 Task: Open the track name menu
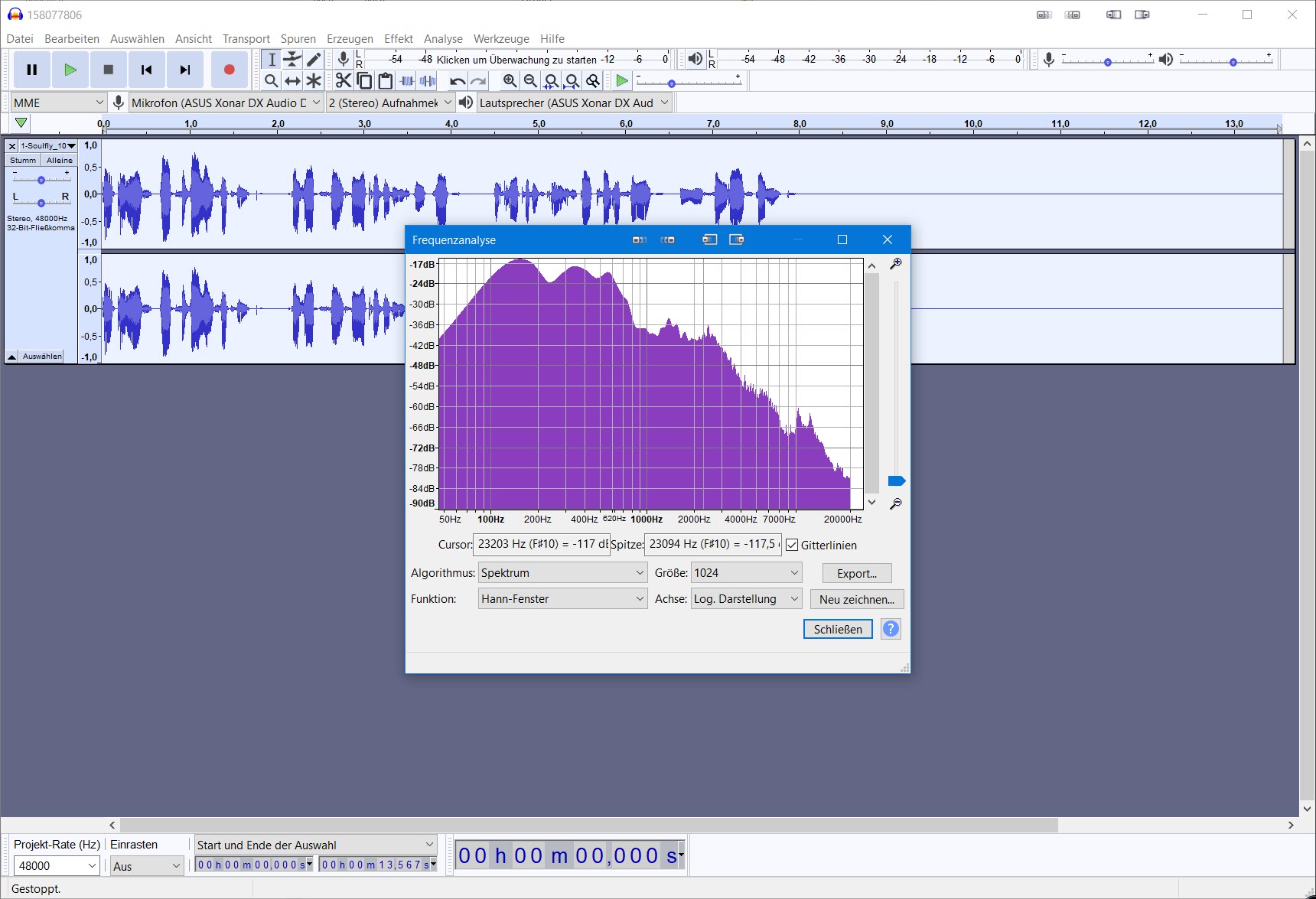coord(48,145)
